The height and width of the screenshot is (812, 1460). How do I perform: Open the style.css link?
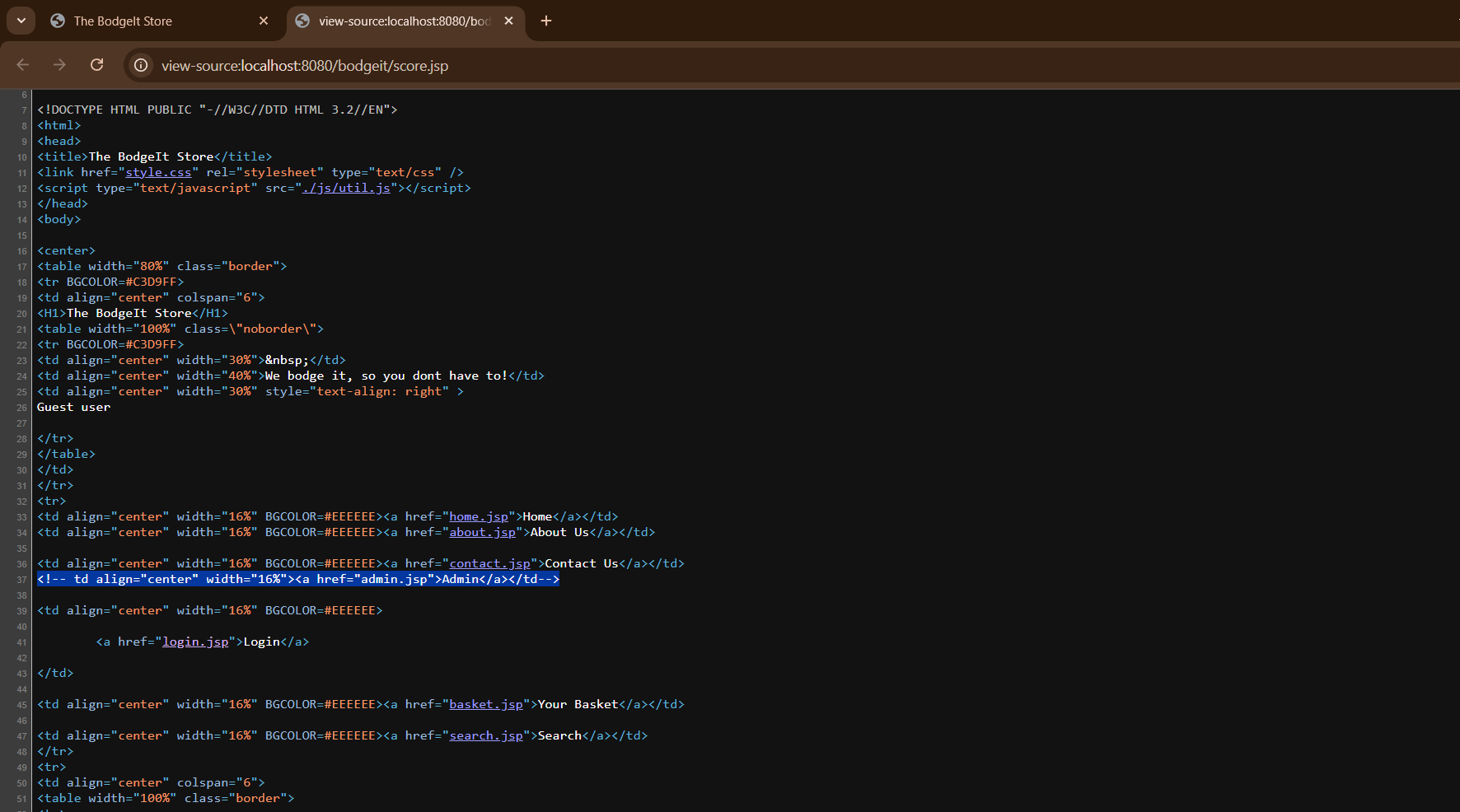[158, 172]
